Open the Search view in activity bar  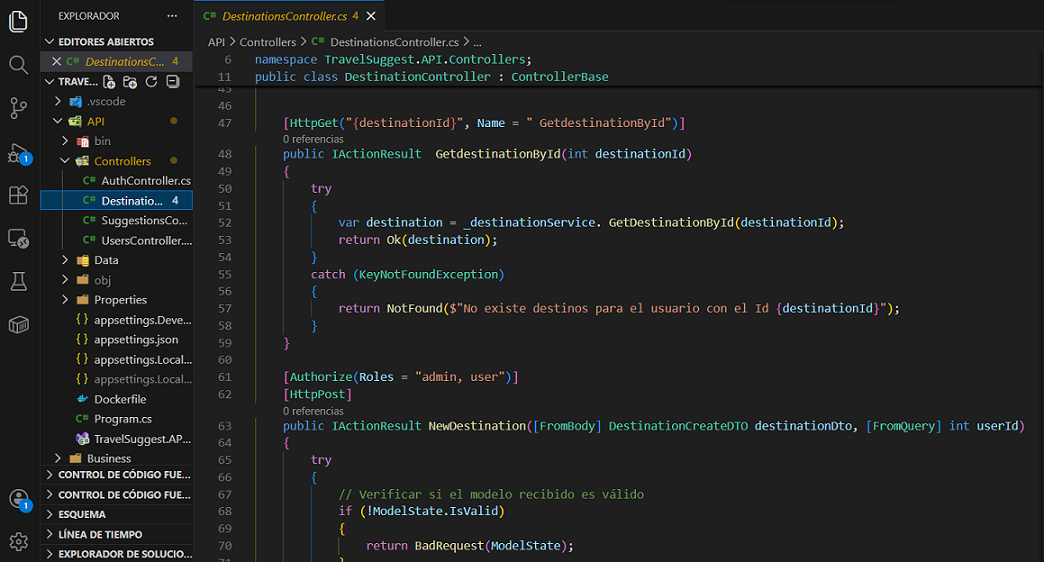(19, 65)
